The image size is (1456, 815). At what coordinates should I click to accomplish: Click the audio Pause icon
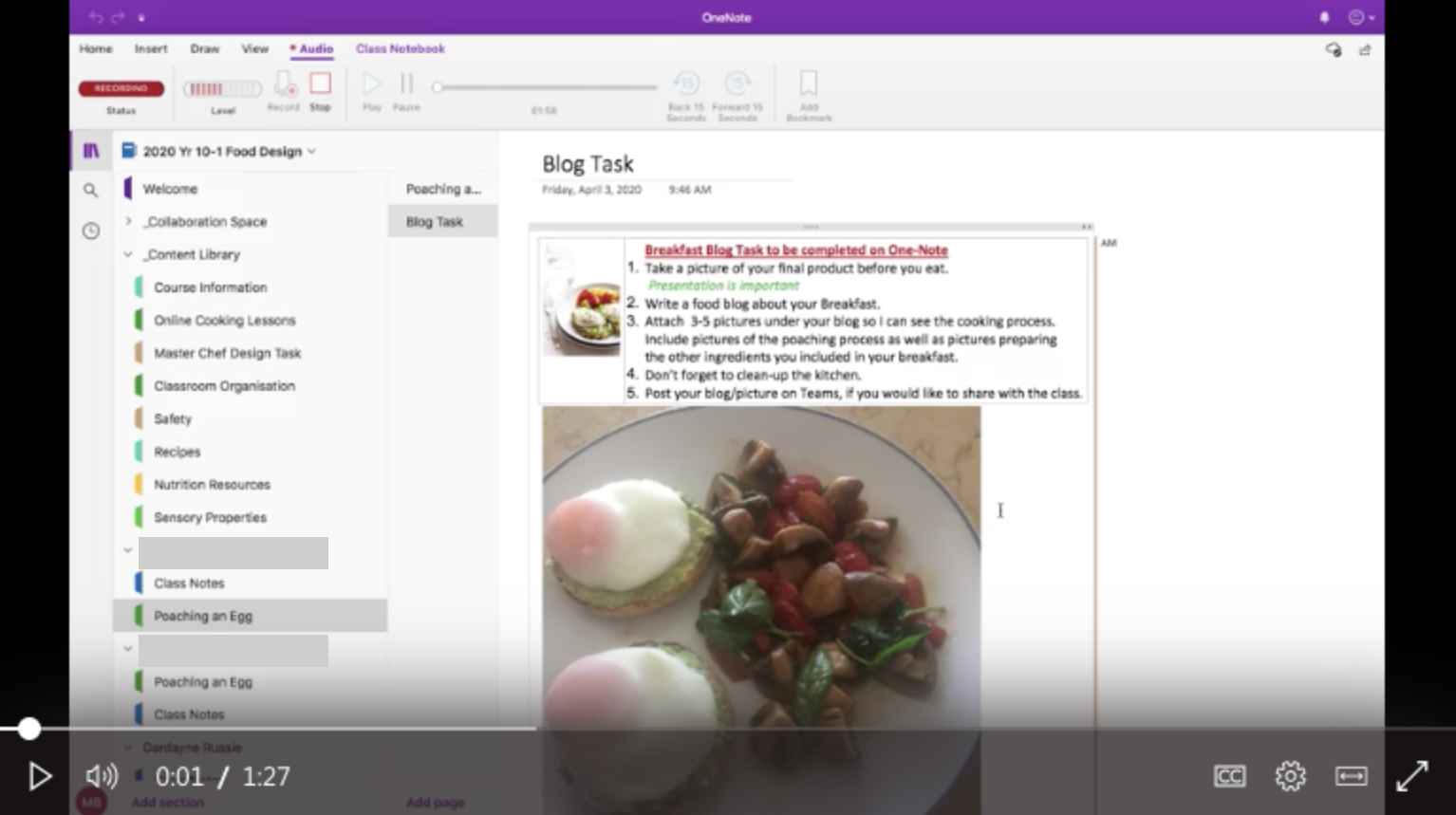(x=406, y=84)
